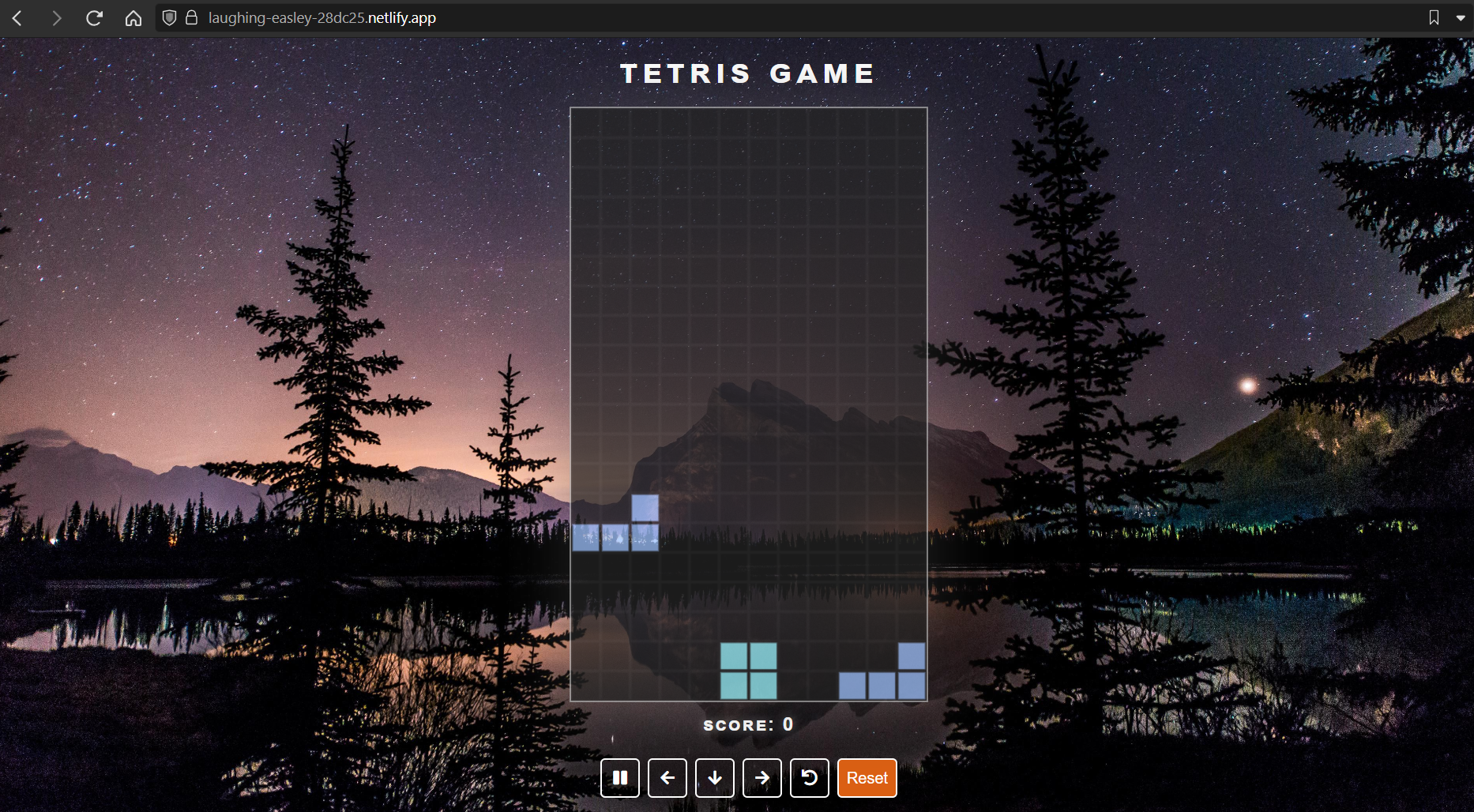Rotate the falling piece
Screen dimensions: 1474x812
810,778
